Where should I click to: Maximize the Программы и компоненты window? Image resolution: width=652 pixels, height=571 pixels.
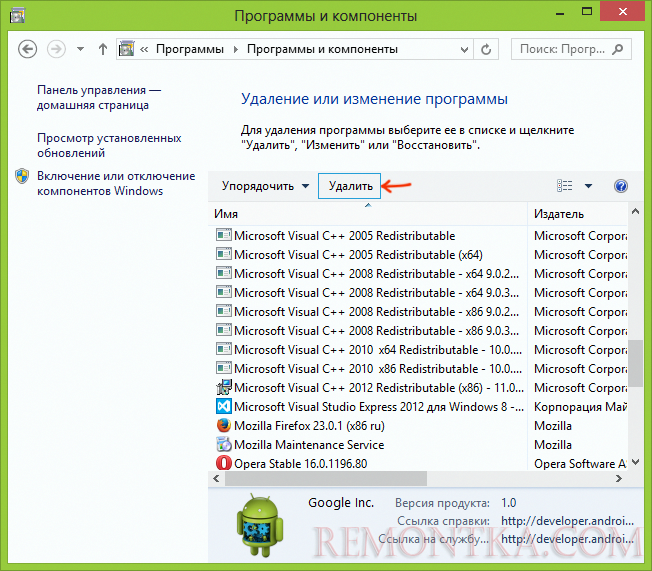coord(587,12)
